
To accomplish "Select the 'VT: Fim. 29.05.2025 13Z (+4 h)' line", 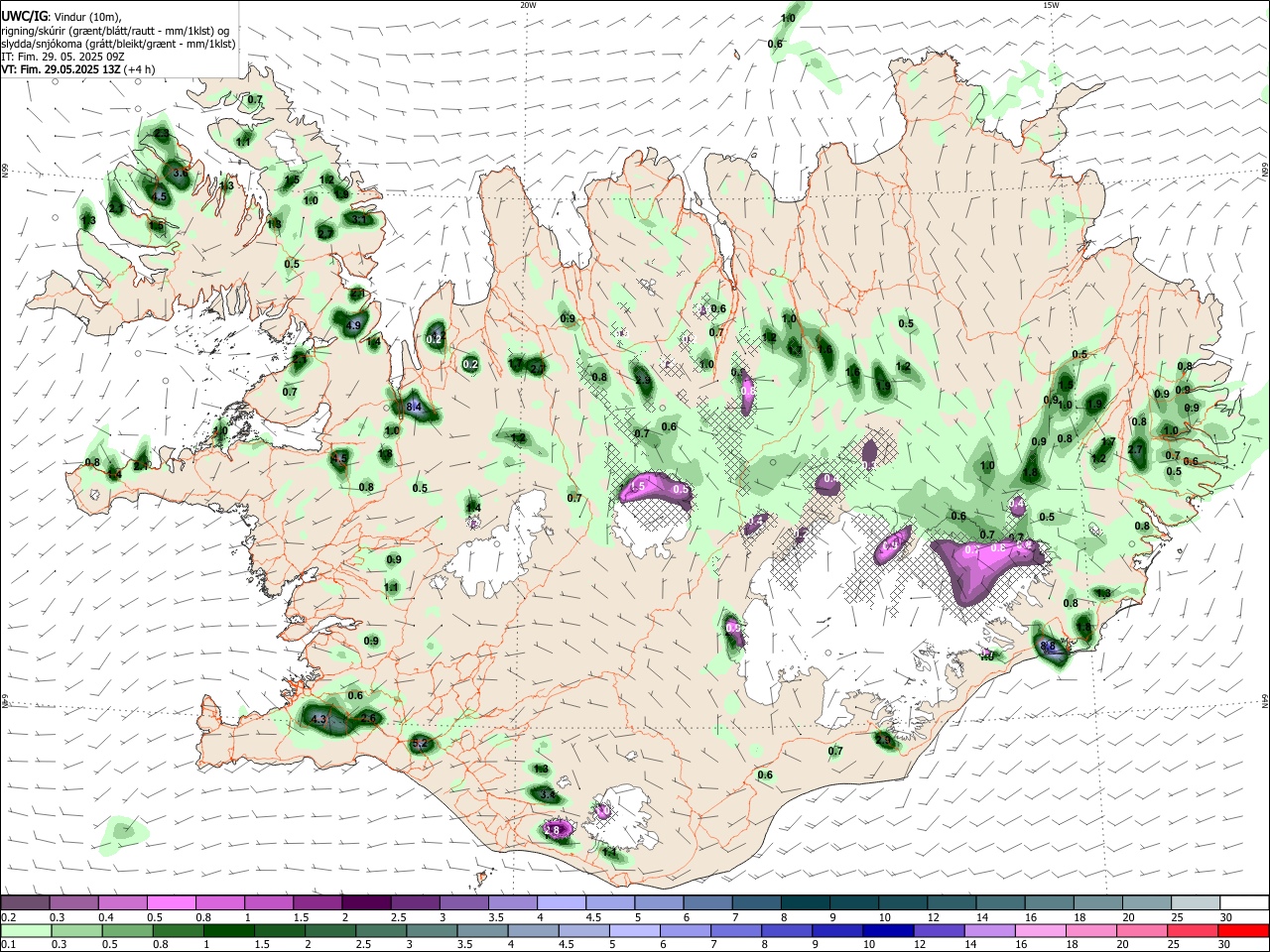I will [x=78, y=69].
